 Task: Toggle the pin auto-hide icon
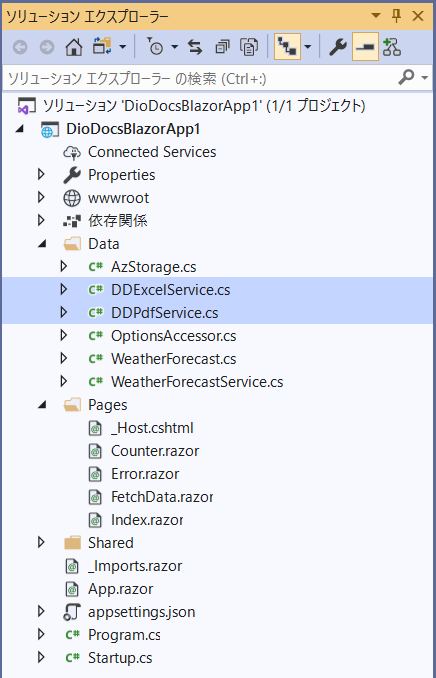pos(396,16)
